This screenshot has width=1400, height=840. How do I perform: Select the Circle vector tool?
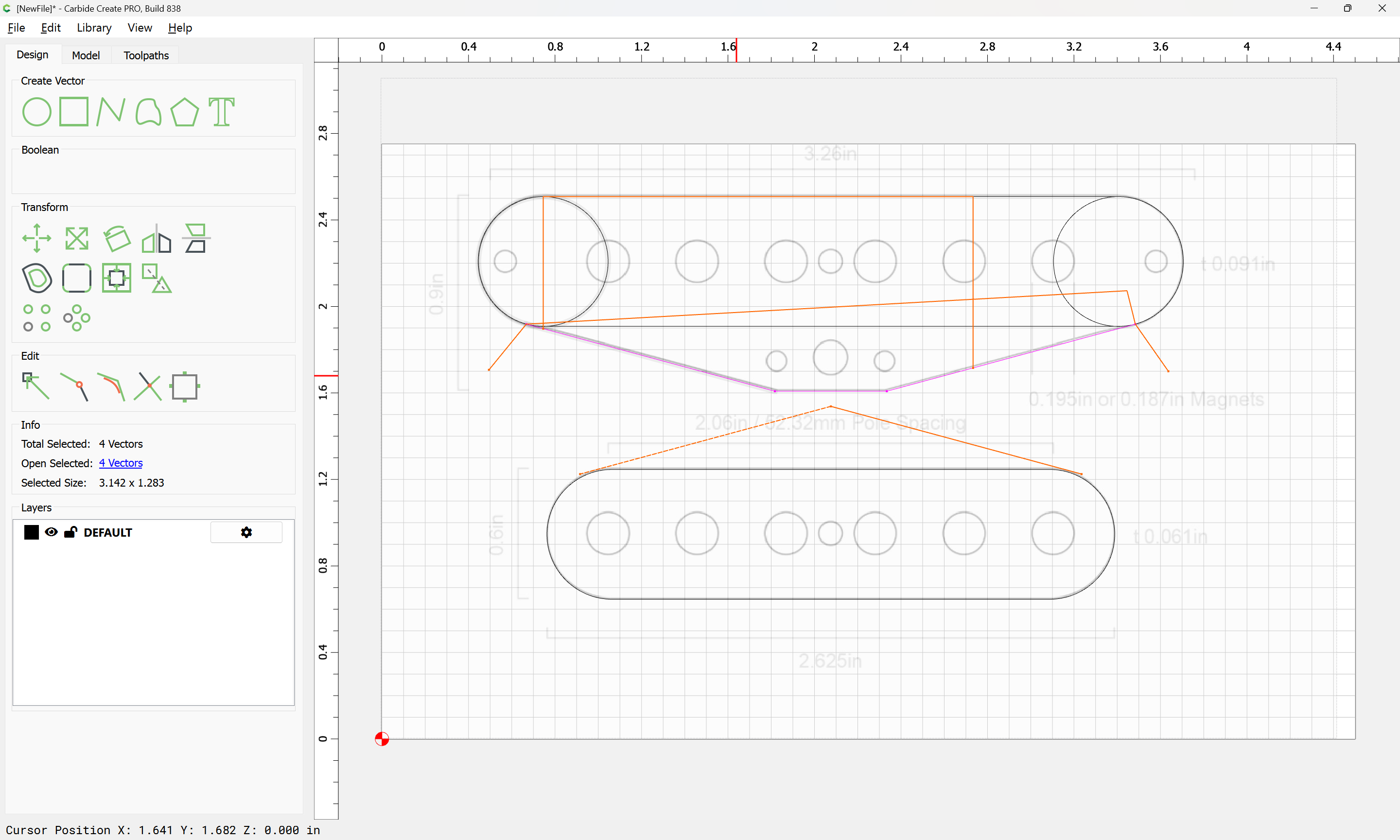tap(37, 111)
